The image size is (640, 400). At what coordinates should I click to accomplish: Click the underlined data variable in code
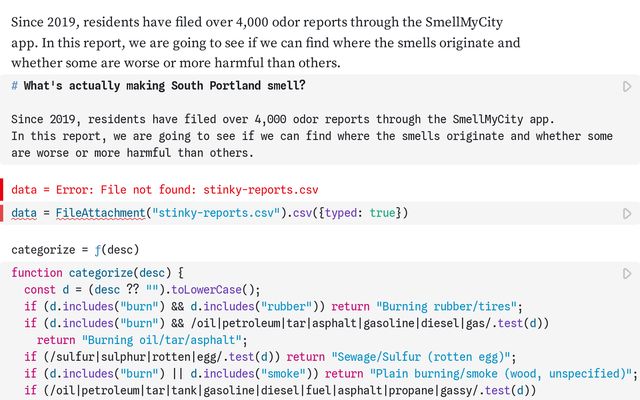[24, 213]
